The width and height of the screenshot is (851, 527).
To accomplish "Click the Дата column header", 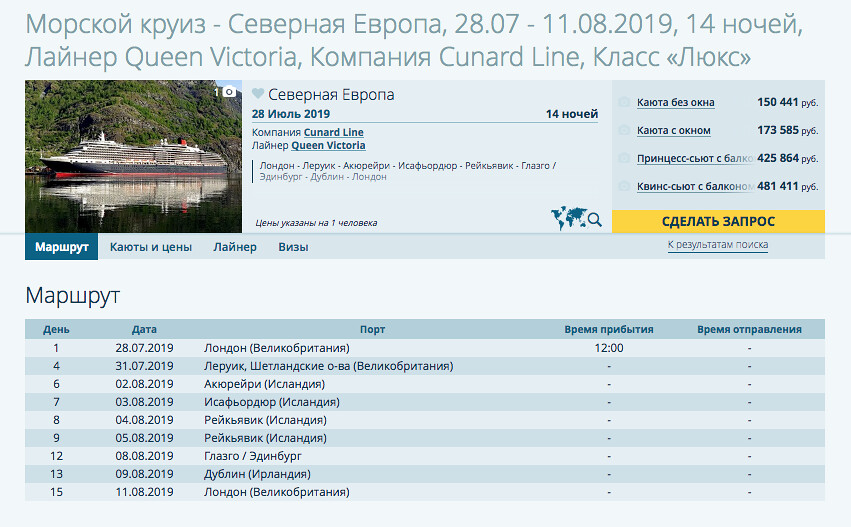I will pyautogui.click(x=144, y=329).
